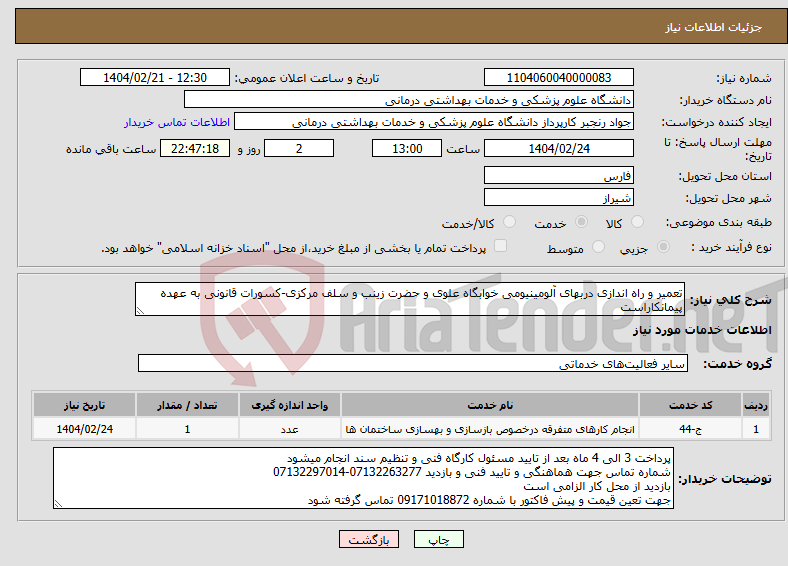The image size is (788, 566).
Task: Click the طبقه بندی موضوعی label
Action: point(719,222)
